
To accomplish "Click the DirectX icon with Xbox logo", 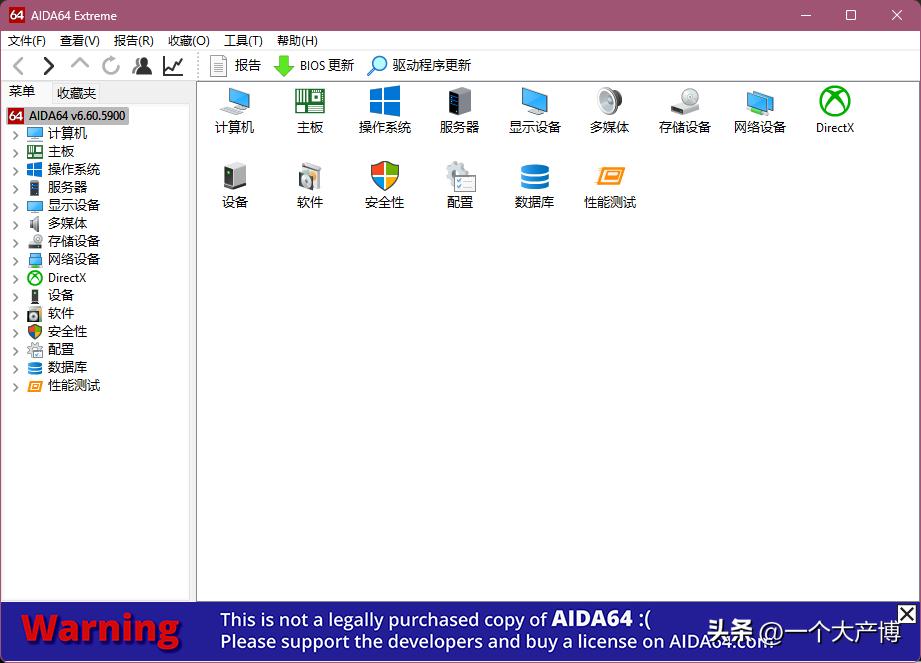I will pos(834,110).
